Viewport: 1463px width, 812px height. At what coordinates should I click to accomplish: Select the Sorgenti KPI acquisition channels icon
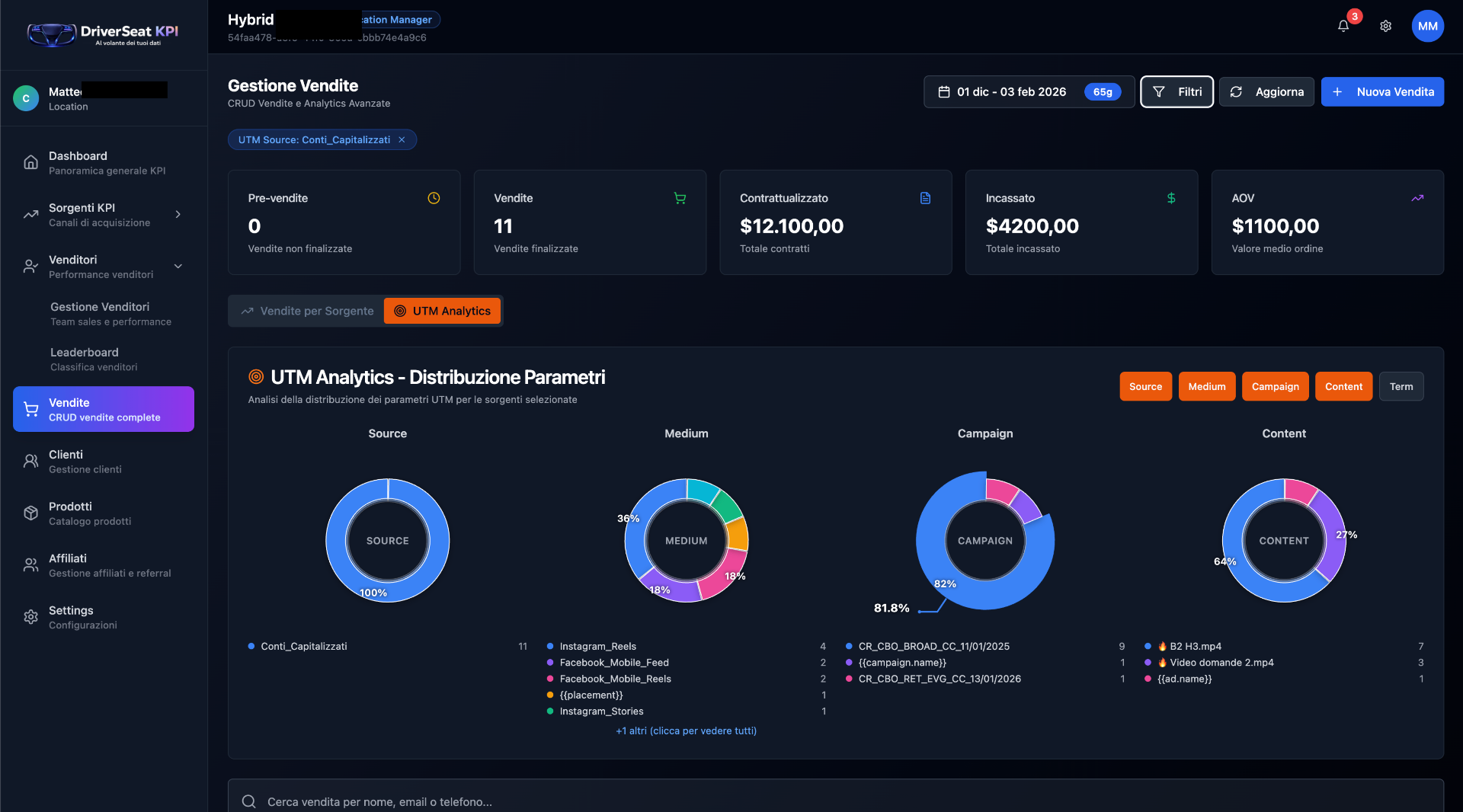(x=30, y=214)
